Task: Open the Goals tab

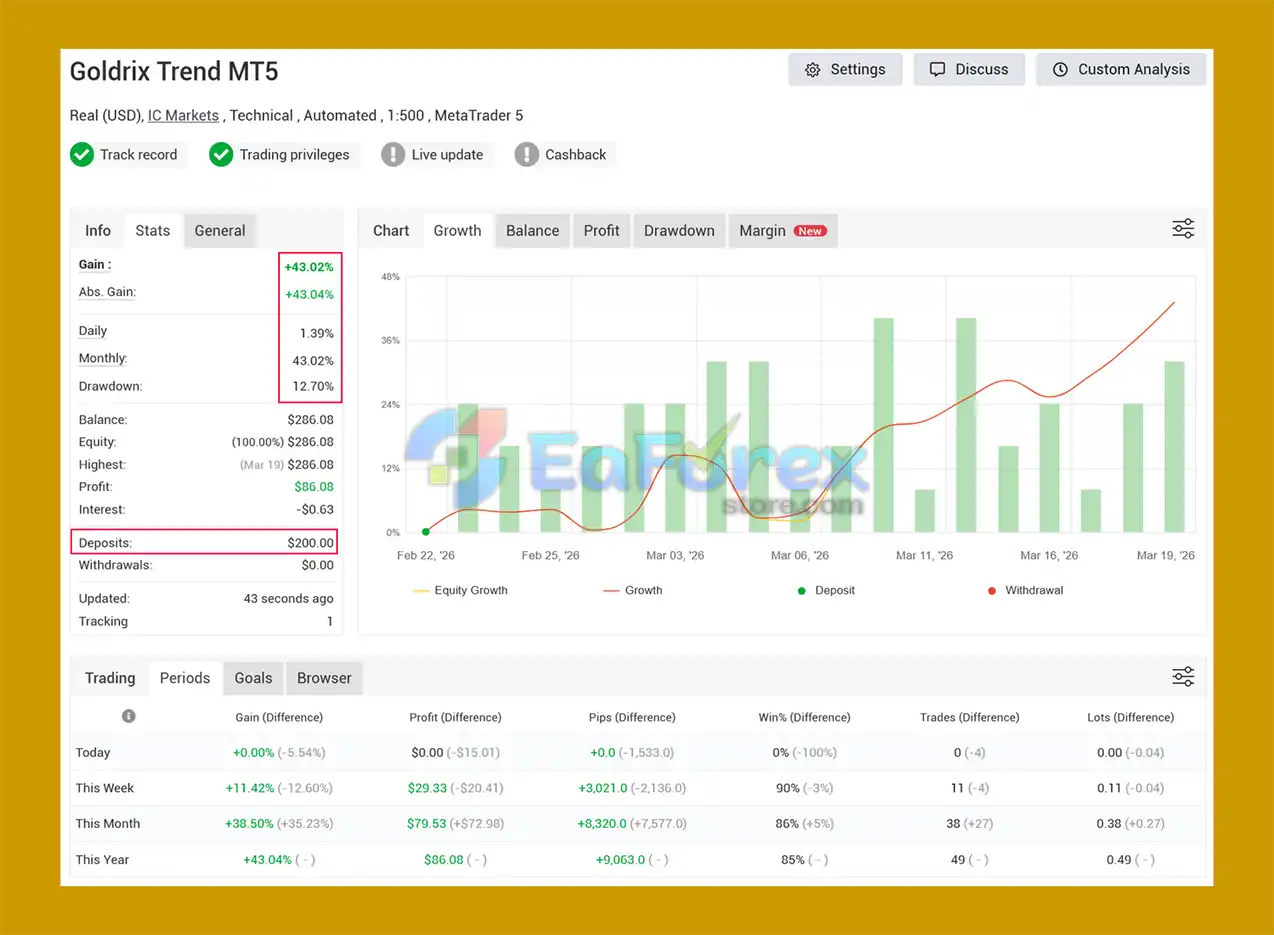Action: click(x=253, y=678)
